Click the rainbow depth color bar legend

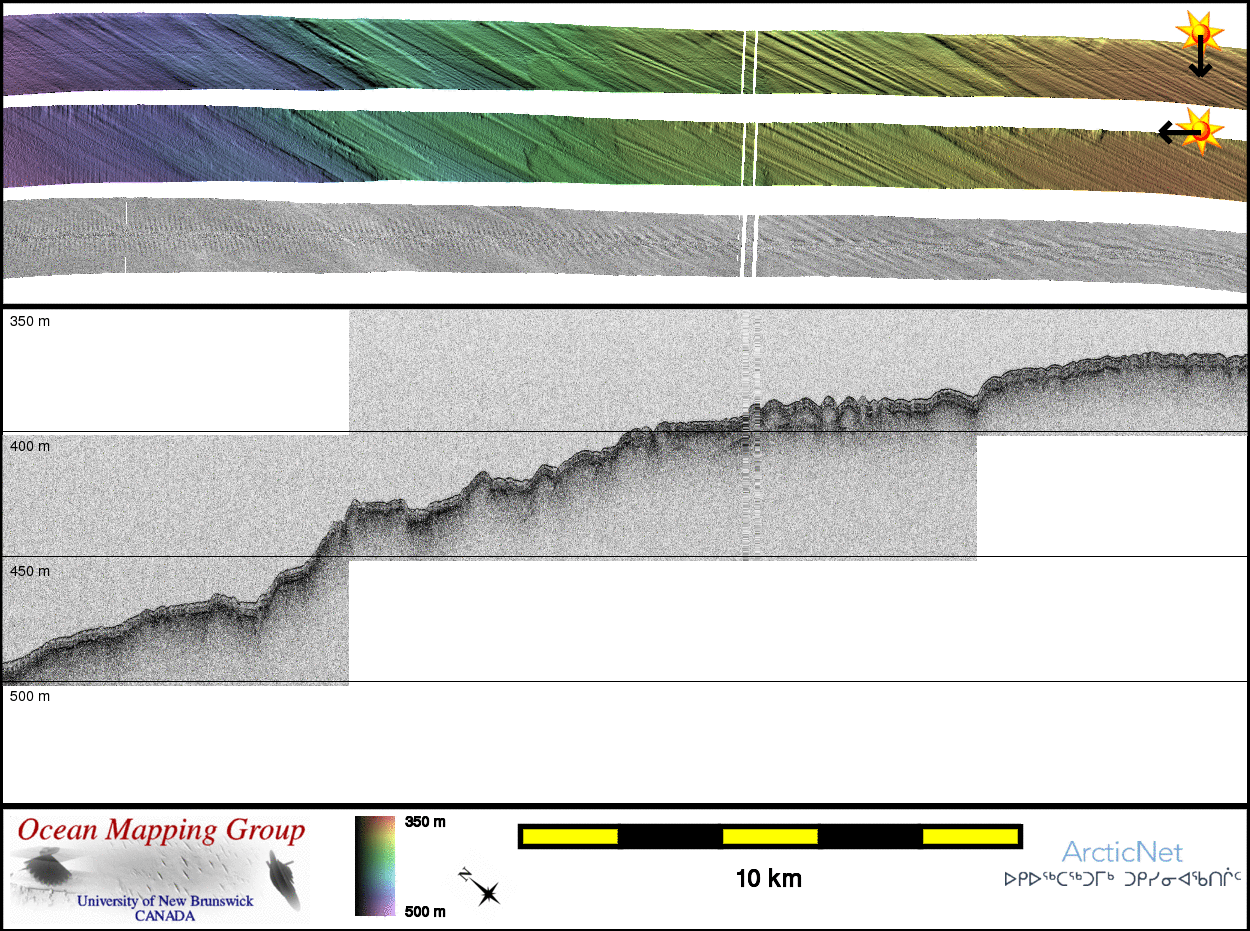pyautogui.click(x=375, y=866)
